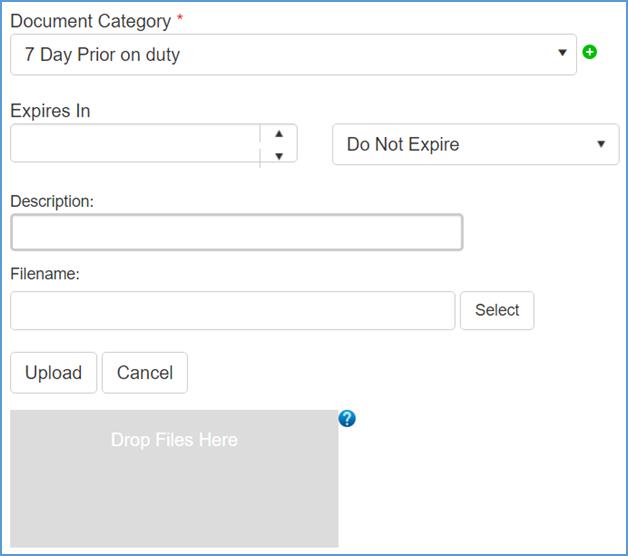Expand the Do Not Expire dropdown arrow
This screenshot has width=628, height=556.
coord(601,144)
